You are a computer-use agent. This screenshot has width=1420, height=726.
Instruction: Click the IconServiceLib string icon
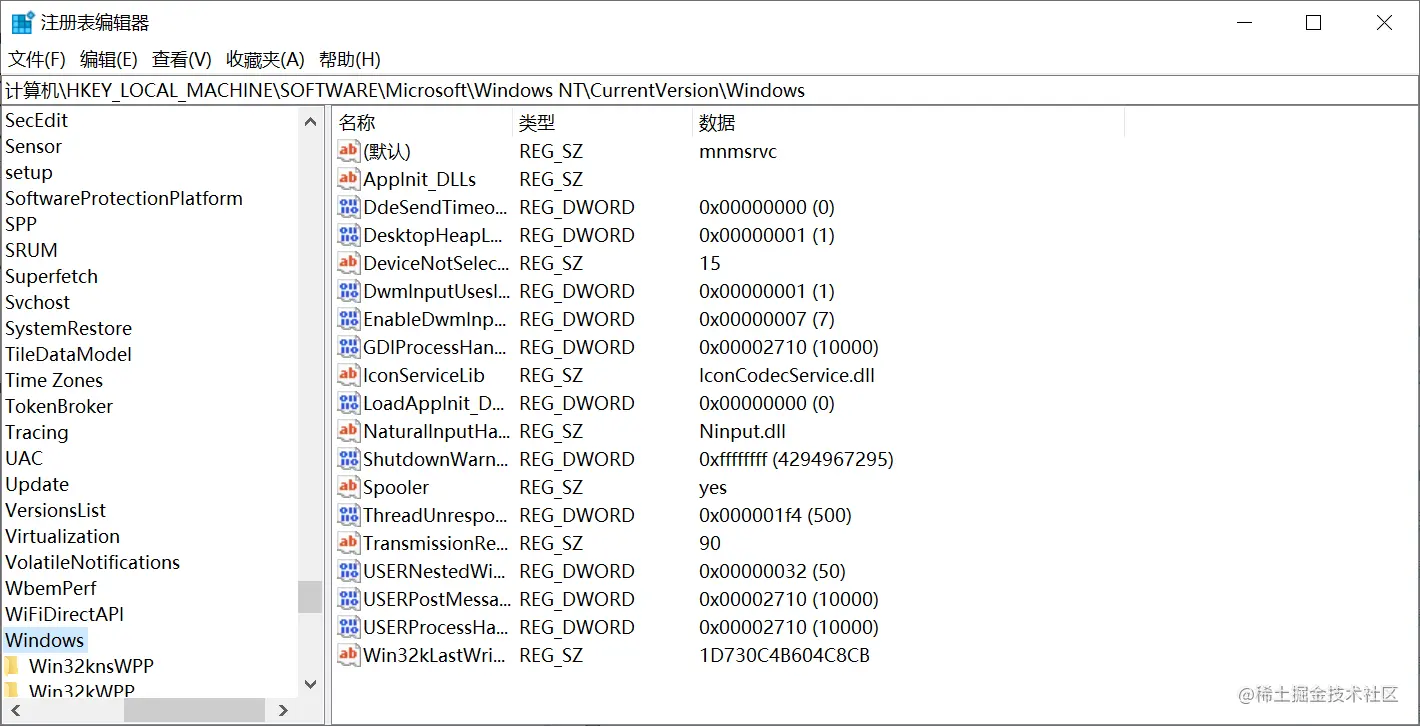point(348,375)
